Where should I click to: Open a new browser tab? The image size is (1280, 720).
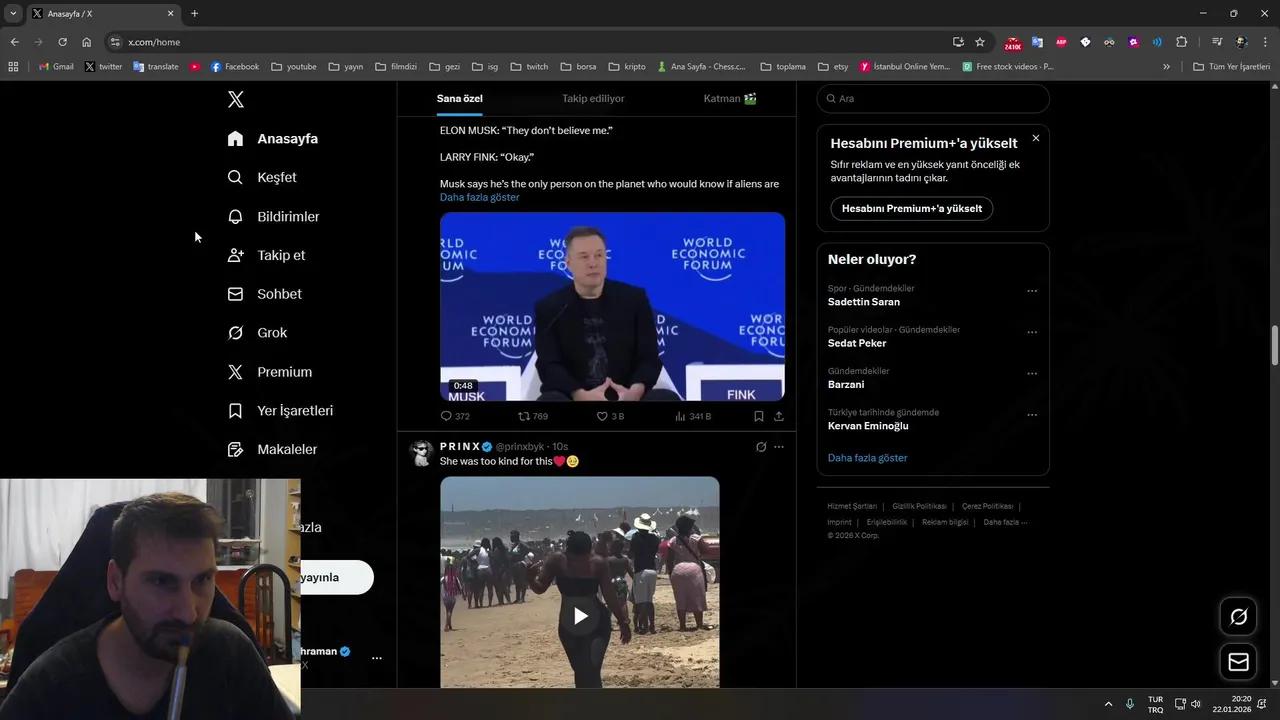click(194, 13)
